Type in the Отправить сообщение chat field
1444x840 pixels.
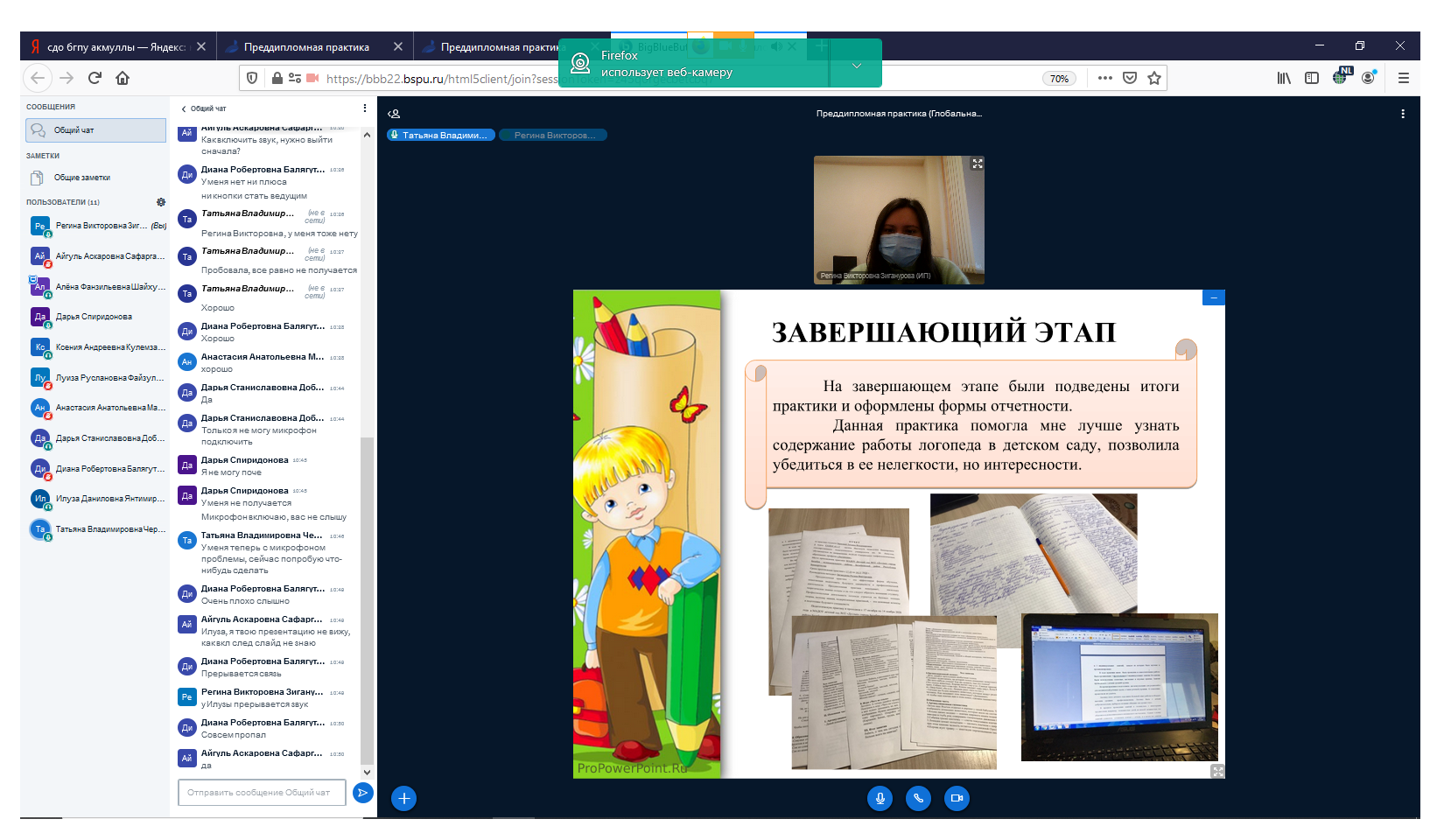261,793
